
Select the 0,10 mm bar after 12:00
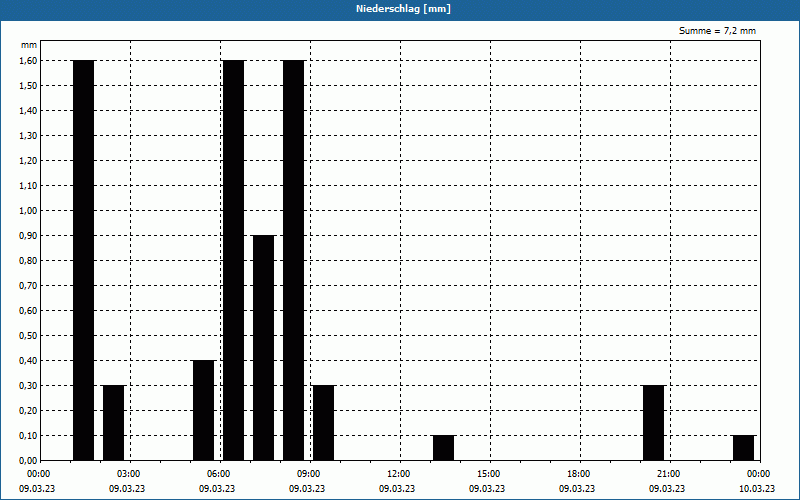click(443, 448)
